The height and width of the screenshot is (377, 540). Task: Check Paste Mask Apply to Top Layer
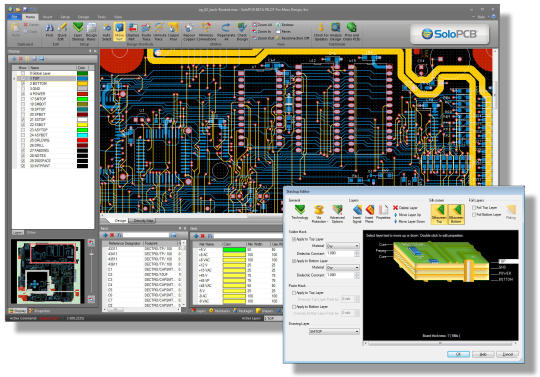[x=294, y=293]
